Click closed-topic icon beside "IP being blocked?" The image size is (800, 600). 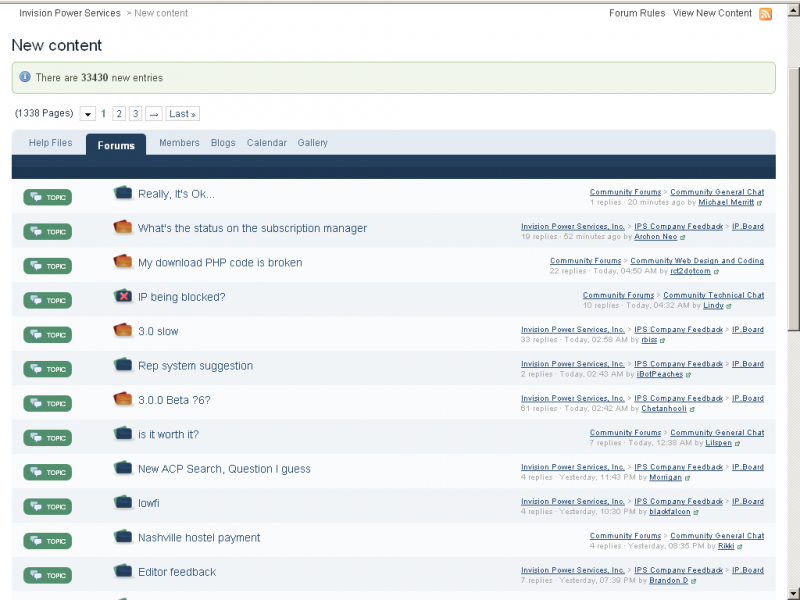tap(123, 296)
